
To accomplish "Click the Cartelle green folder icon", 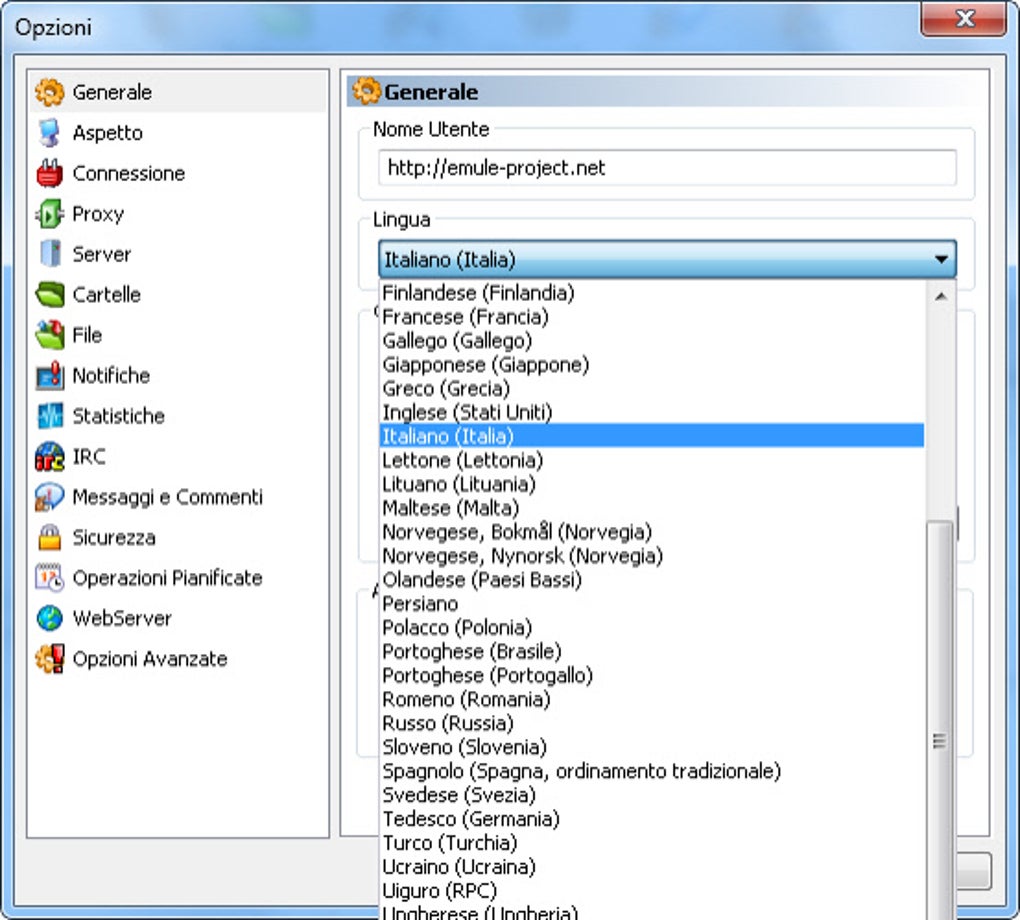I will (x=49, y=294).
